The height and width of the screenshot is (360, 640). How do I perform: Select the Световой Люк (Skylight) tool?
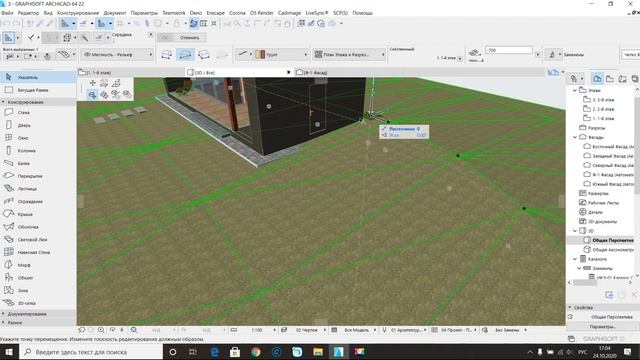(38, 240)
